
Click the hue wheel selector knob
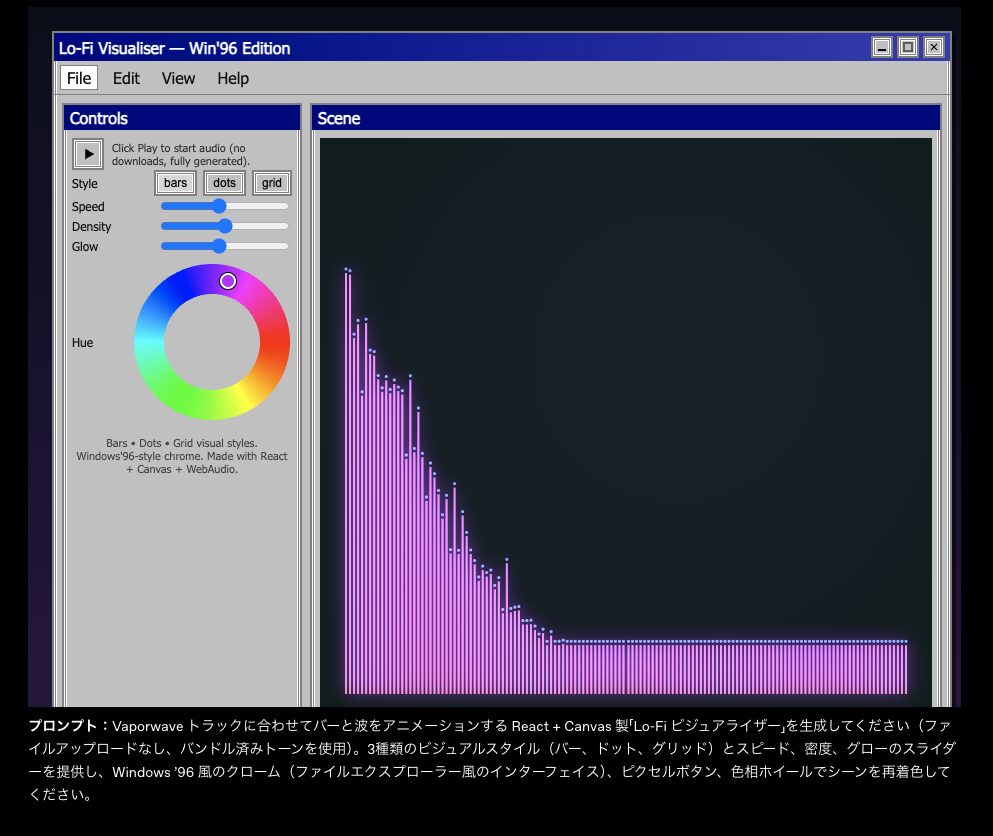click(228, 281)
